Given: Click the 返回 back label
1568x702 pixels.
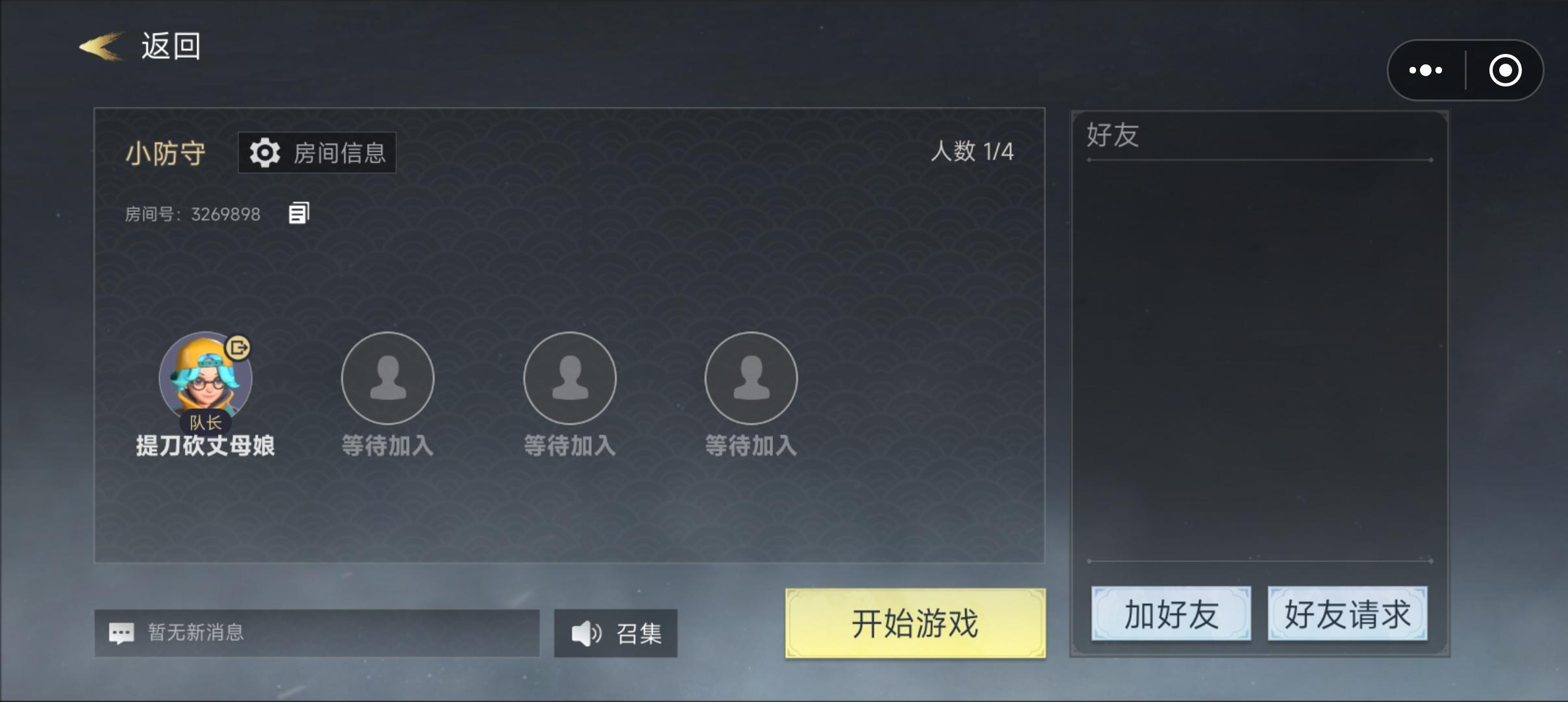Looking at the screenshot, I should tap(171, 46).
